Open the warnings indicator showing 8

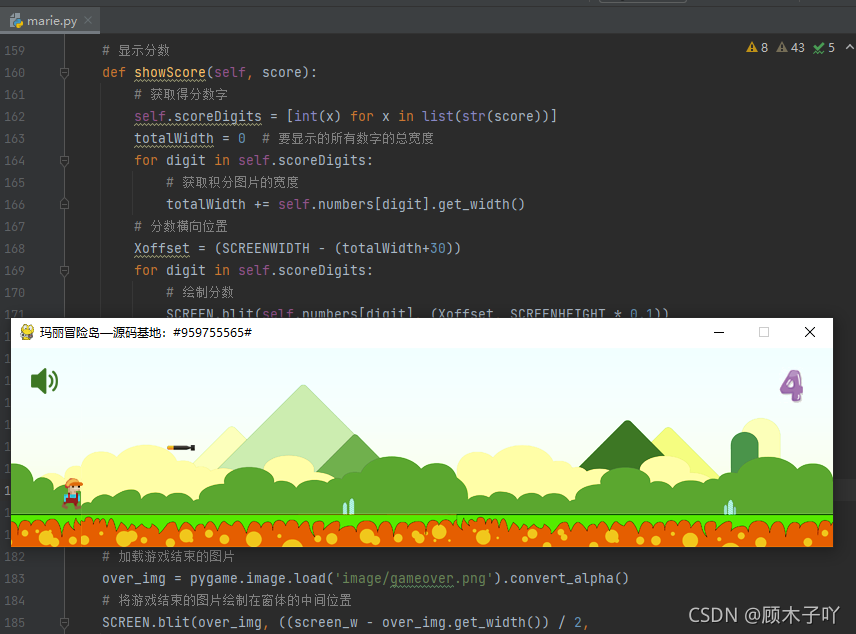(757, 48)
